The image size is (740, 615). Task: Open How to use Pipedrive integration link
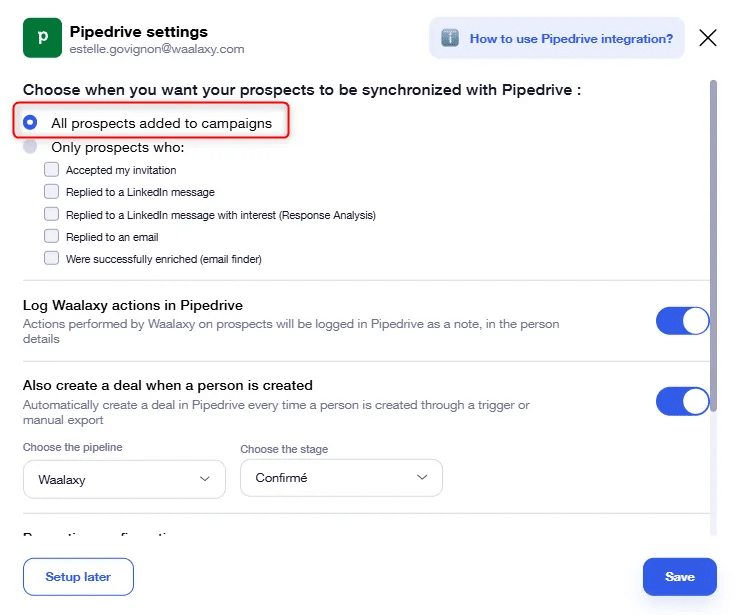pyautogui.click(x=571, y=39)
